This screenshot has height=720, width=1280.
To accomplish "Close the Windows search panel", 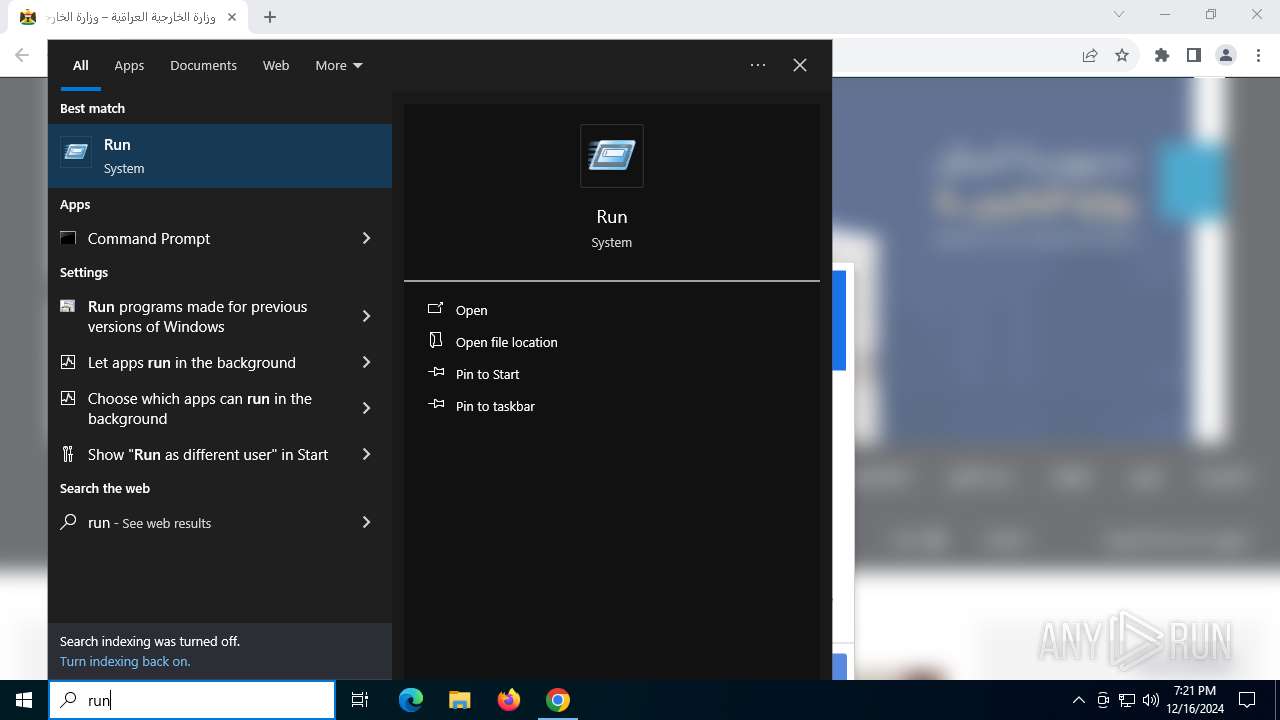I will point(800,65).
